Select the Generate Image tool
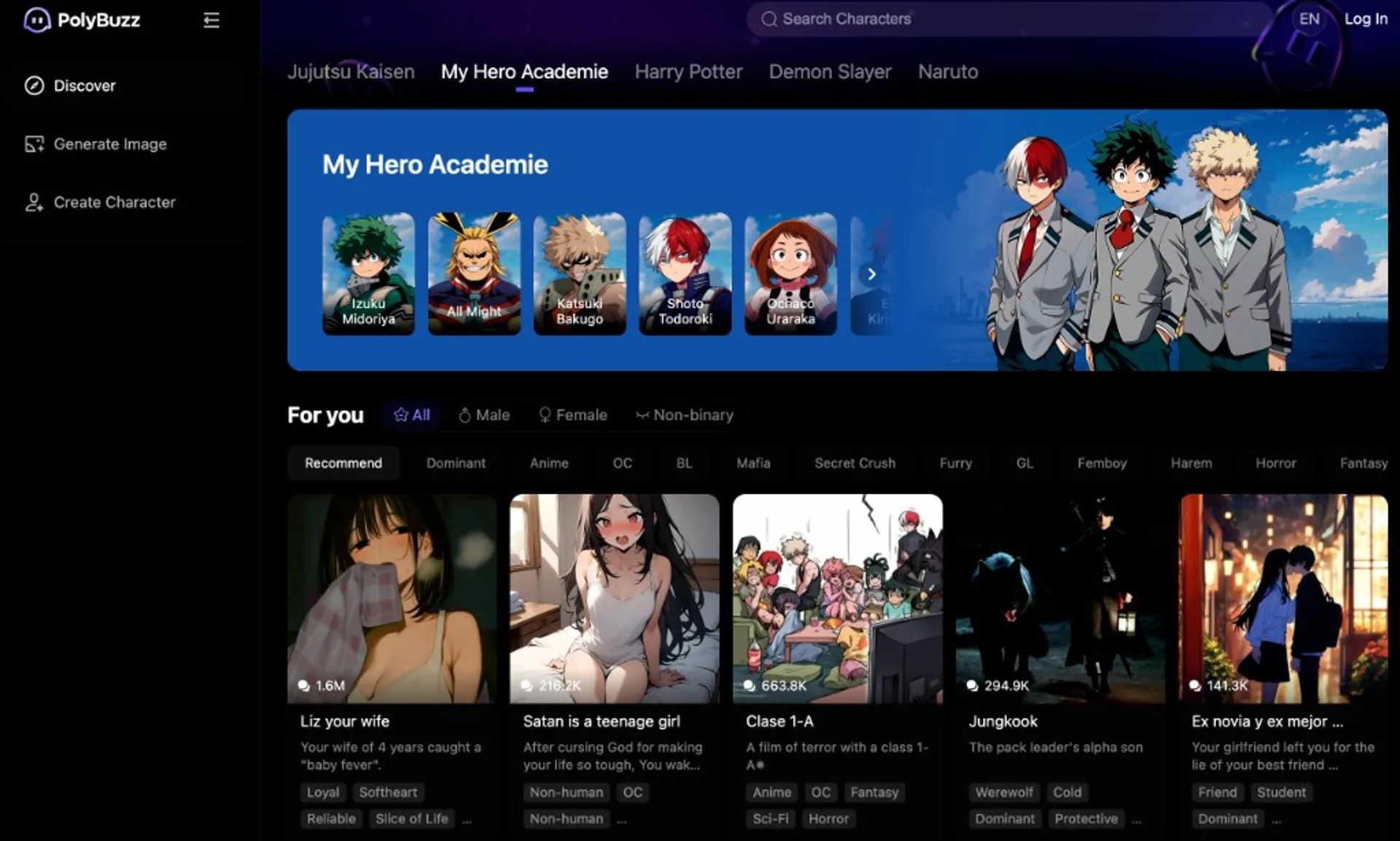Image resolution: width=1400 pixels, height=841 pixels. point(110,144)
